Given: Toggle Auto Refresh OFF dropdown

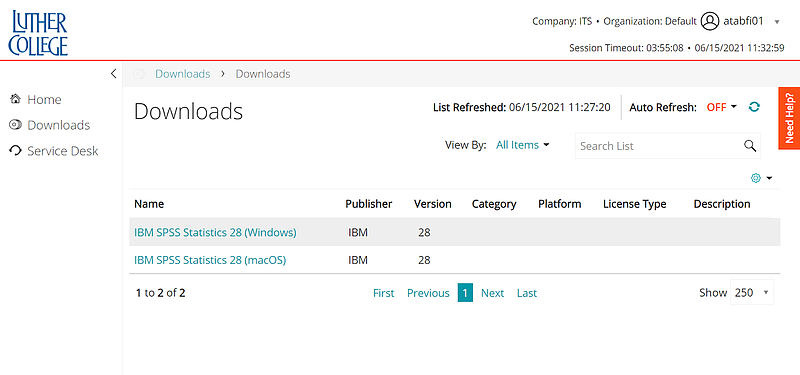Looking at the screenshot, I should click(x=721, y=107).
